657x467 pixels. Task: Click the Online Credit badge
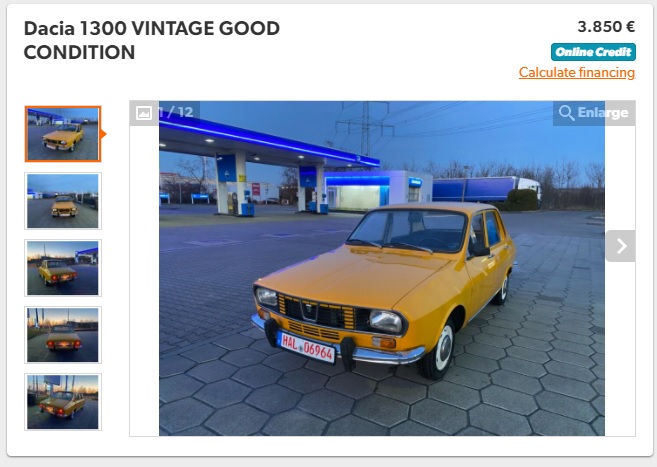pyautogui.click(x=593, y=52)
